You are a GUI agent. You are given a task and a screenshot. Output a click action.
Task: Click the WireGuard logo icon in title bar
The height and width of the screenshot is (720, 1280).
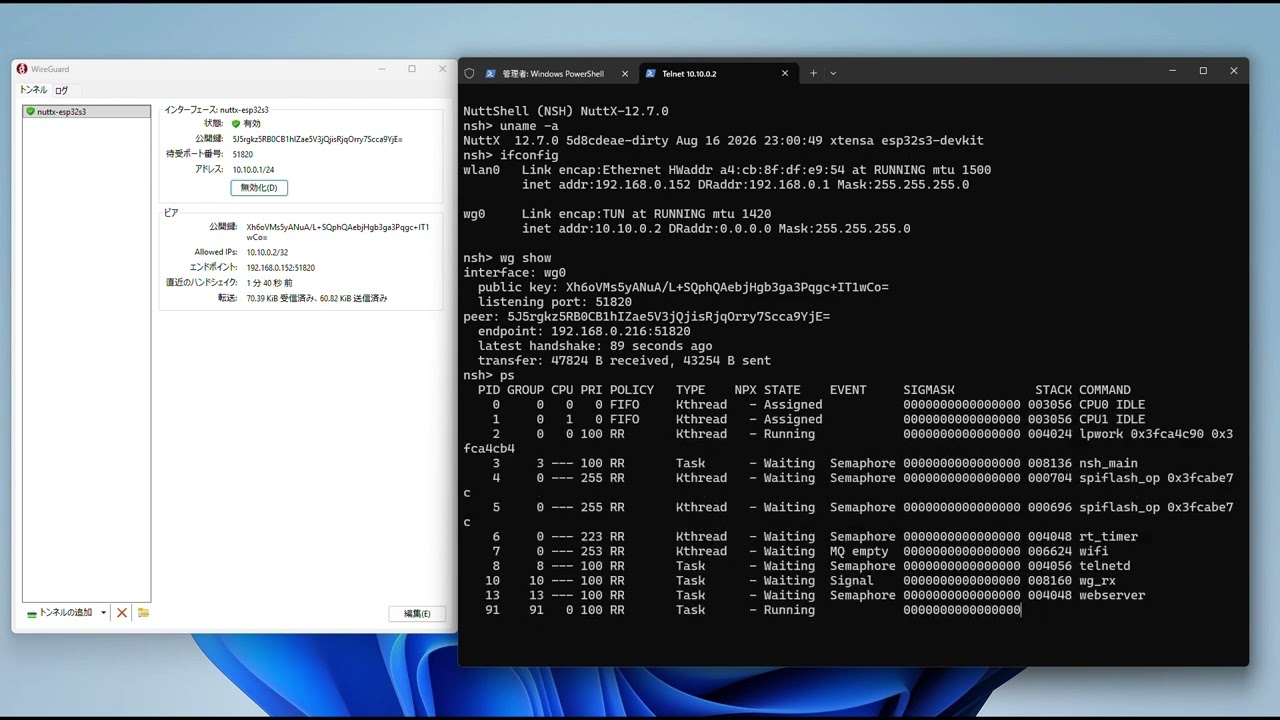pyautogui.click(x=22, y=69)
